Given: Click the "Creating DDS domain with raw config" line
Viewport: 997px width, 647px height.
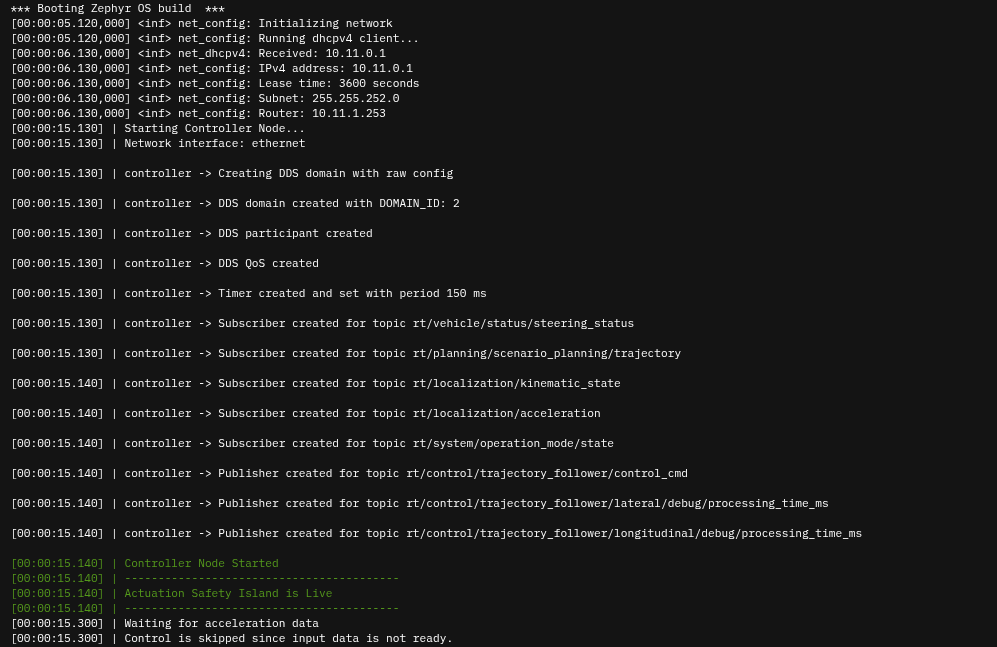Looking at the screenshot, I should pyautogui.click(x=231, y=173).
